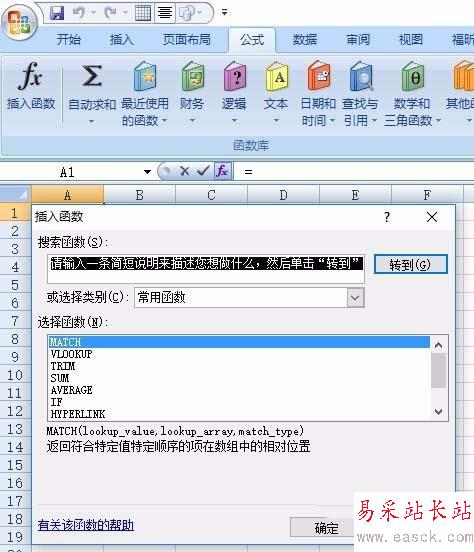Click the 插入函数 fx ribbon button
474x552 pixels.
tap(31, 86)
